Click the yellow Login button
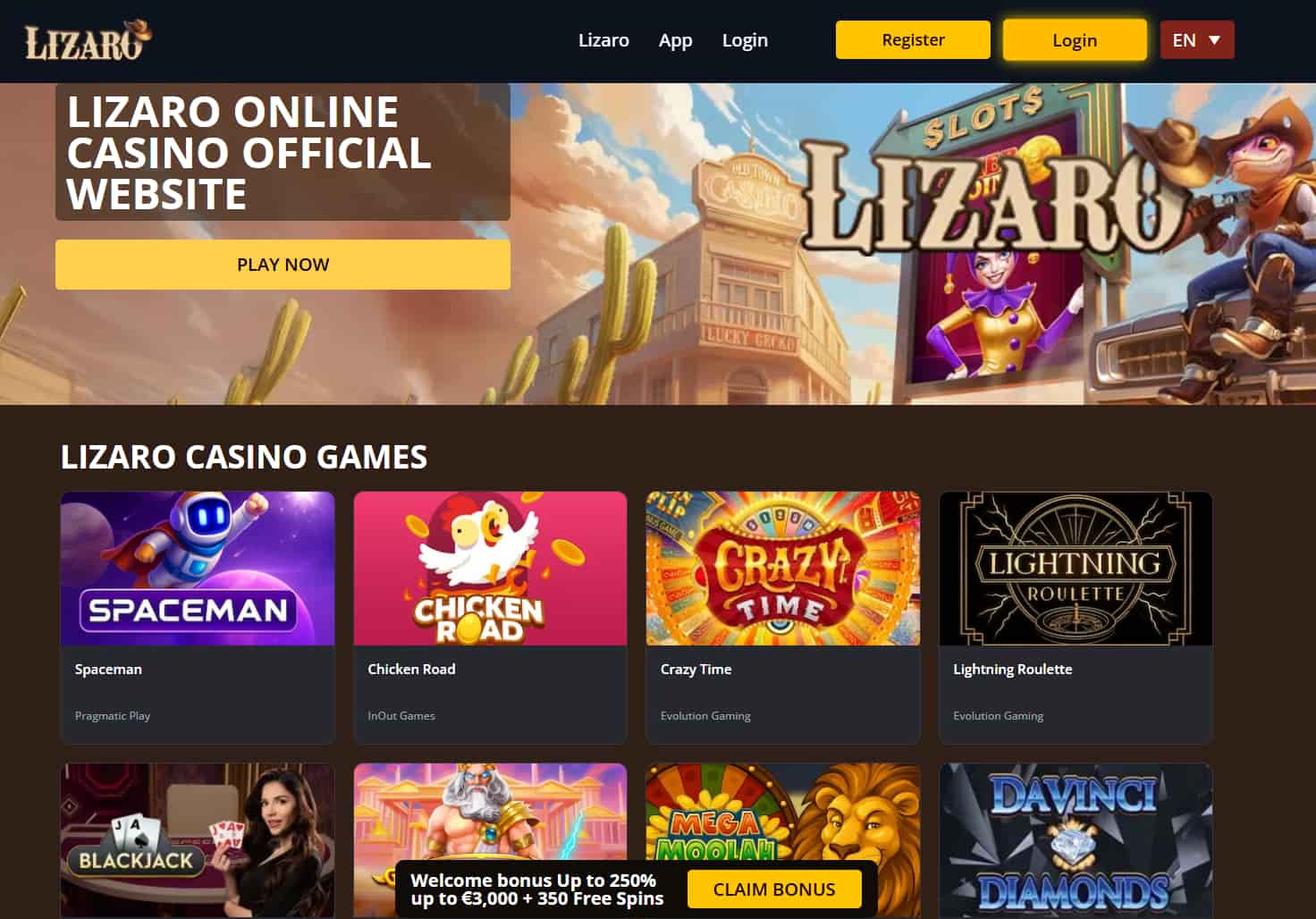The image size is (1316, 919). tap(1075, 40)
